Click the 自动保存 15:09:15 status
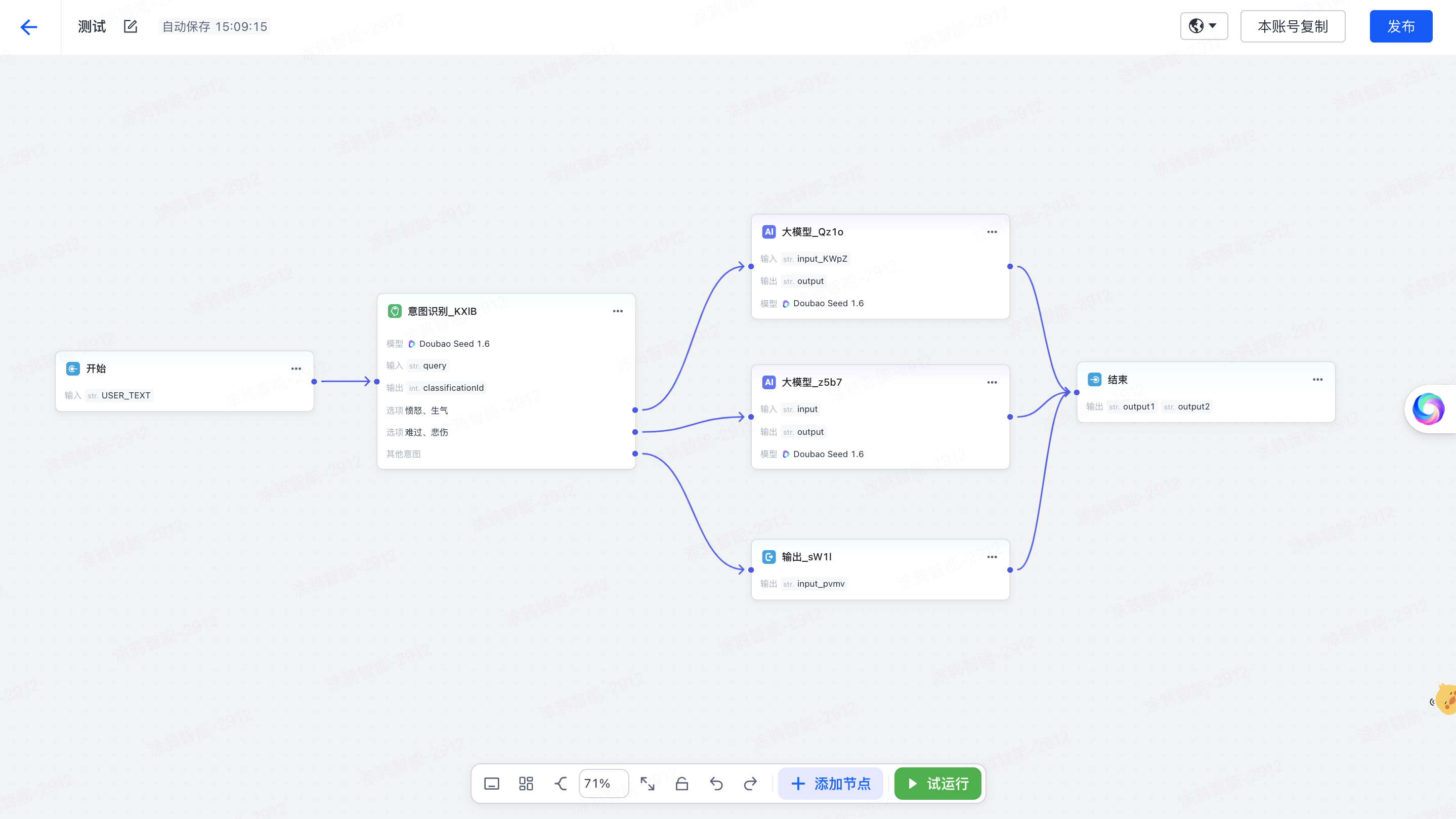Viewport: 1456px width, 819px height. (215, 27)
